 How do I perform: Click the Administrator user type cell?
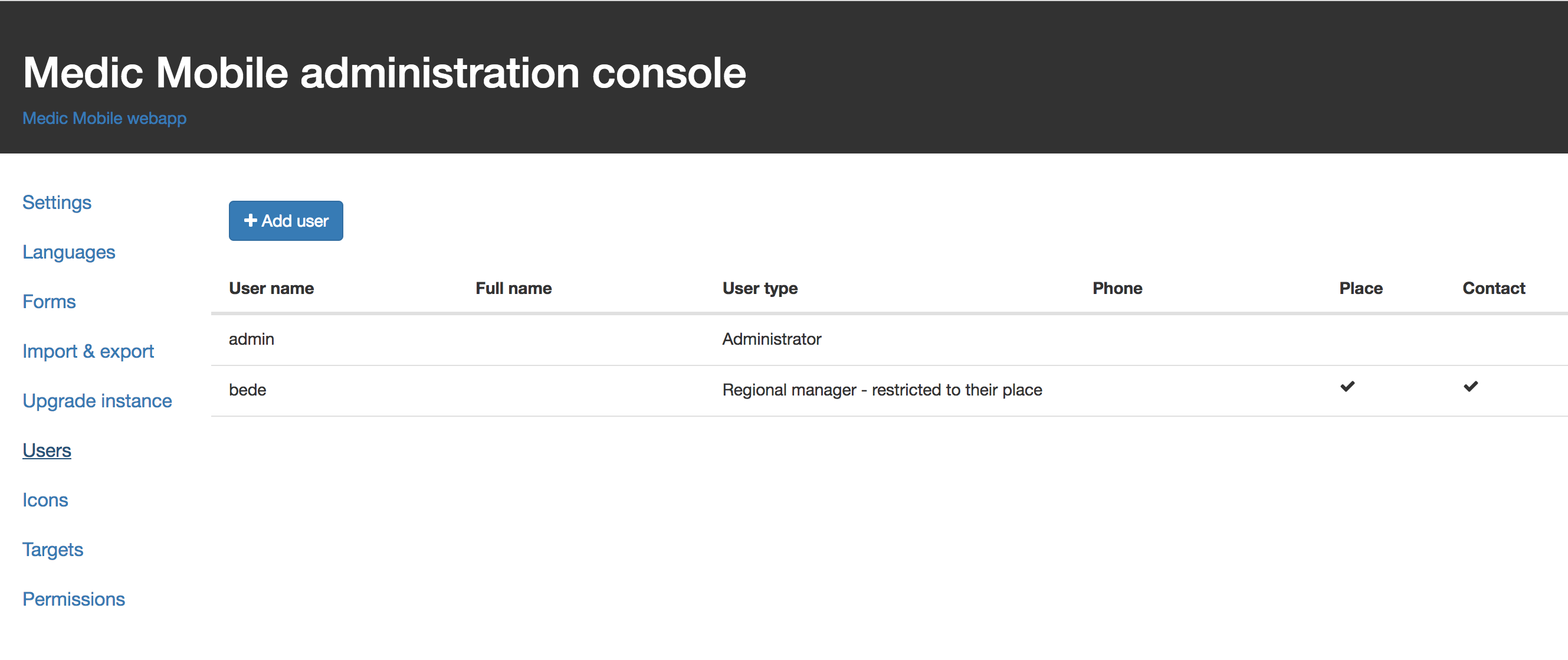point(772,339)
